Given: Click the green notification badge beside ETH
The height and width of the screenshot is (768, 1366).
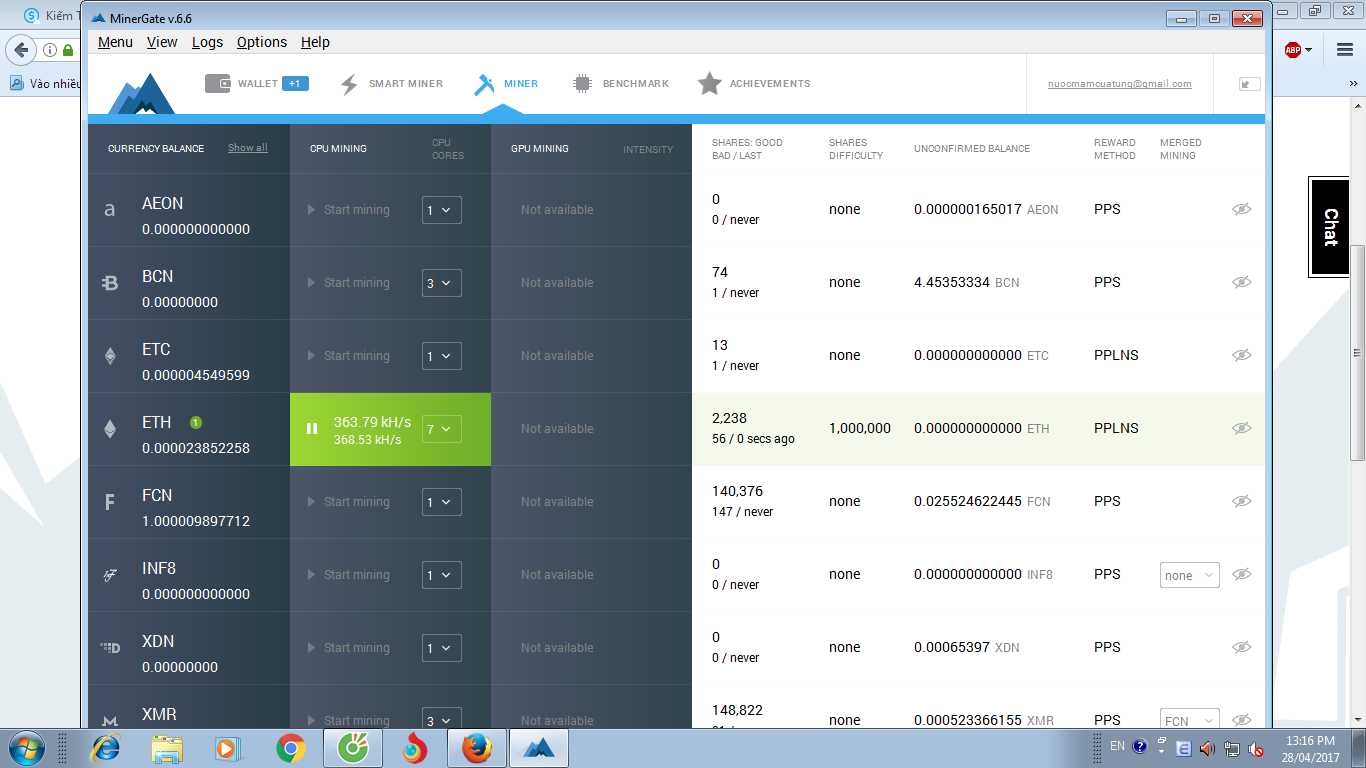Looking at the screenshot, I should [197, 422].
